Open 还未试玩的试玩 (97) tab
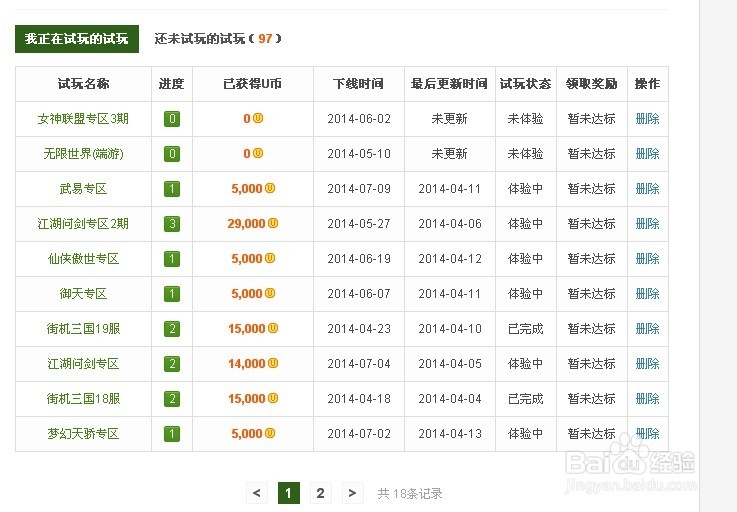This screenshot has height=512, width=737. (x=218, y=39)
